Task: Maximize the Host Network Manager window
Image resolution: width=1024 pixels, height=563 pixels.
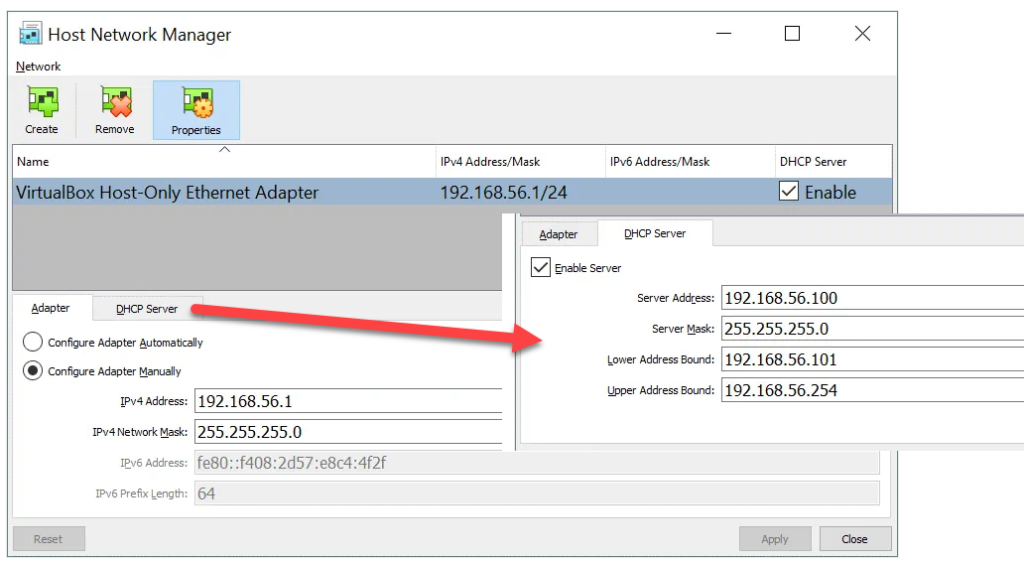Action: coord(792,33)
